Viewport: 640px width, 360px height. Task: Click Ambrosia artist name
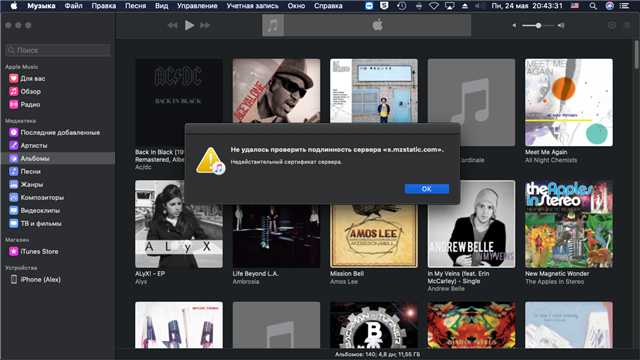(x=246, y=282)
